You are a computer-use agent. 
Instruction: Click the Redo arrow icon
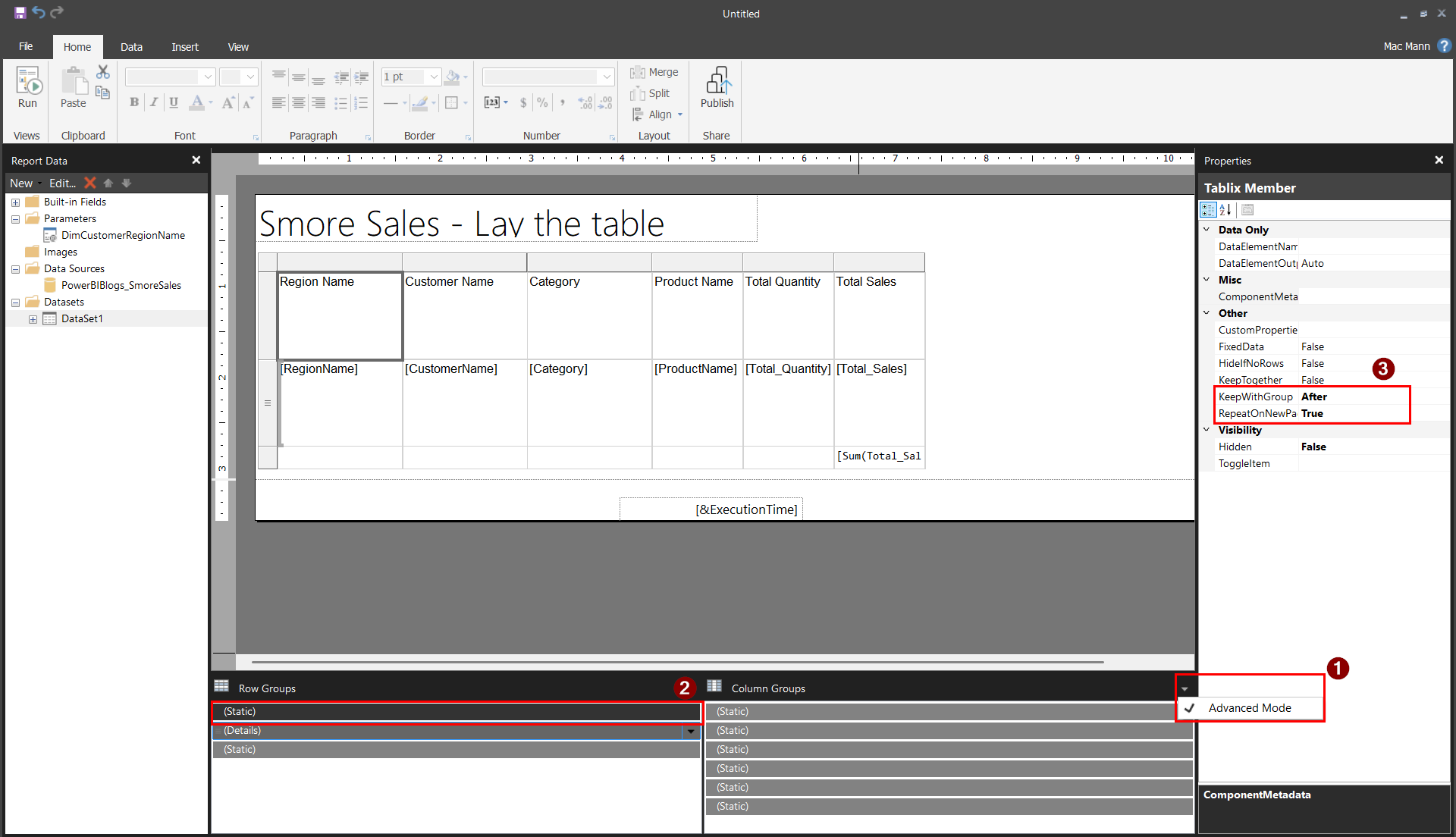[57, 13]
